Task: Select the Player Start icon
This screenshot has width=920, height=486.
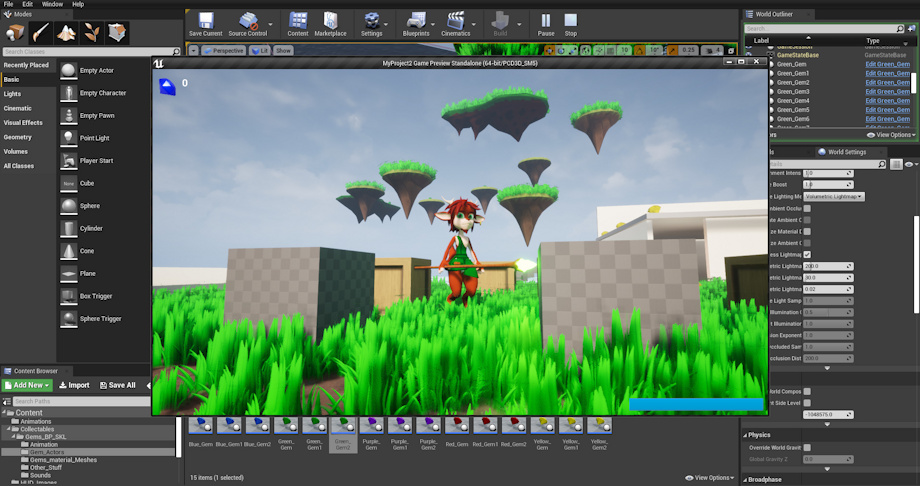Action: pyautogui.click(x=69, y=161)
